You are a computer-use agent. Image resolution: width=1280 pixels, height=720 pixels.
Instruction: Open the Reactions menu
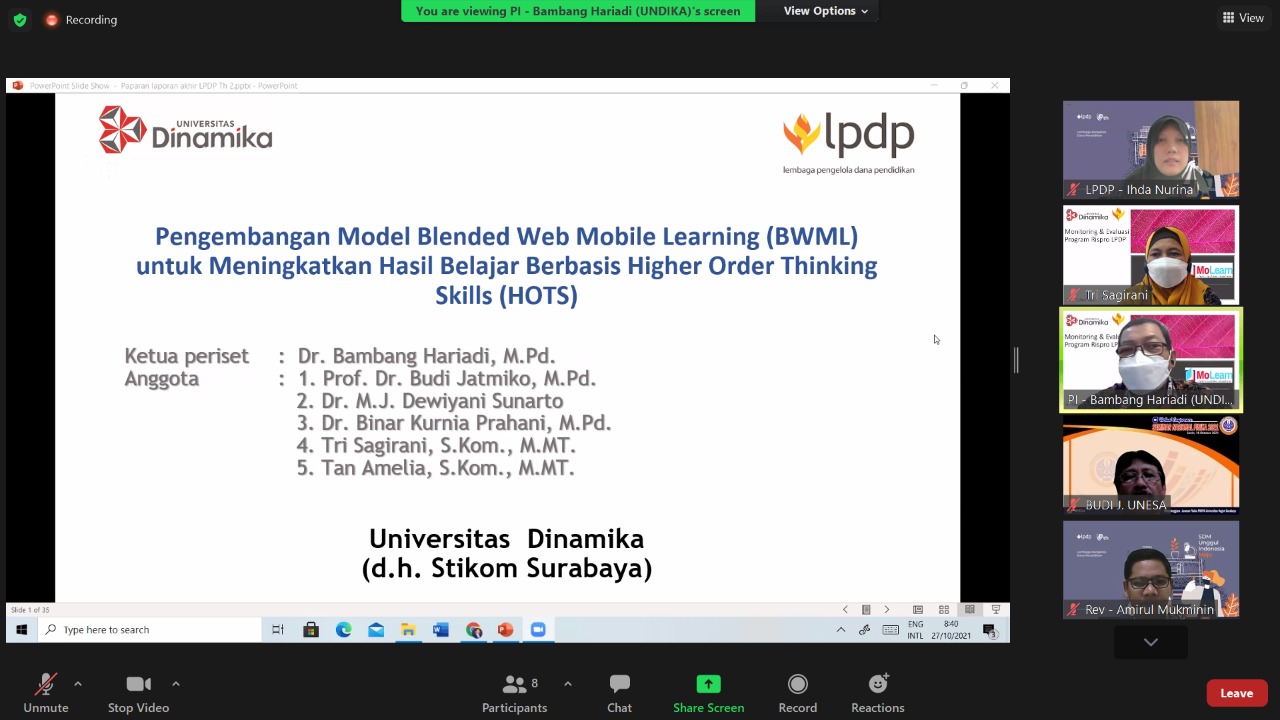pyautogui.click(x=878, y=693)
